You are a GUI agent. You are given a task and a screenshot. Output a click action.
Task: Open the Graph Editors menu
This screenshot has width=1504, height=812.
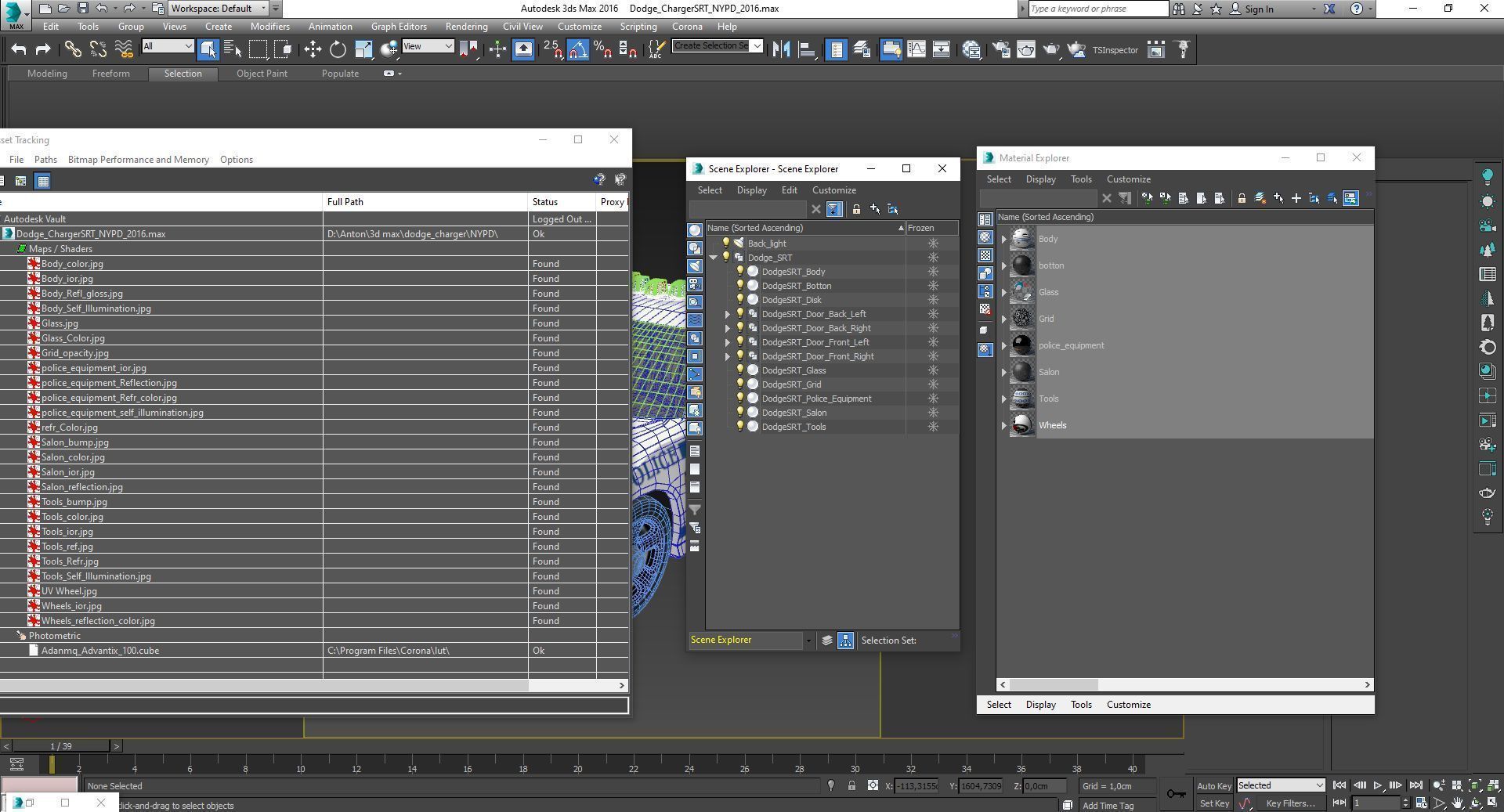[399, 27]
